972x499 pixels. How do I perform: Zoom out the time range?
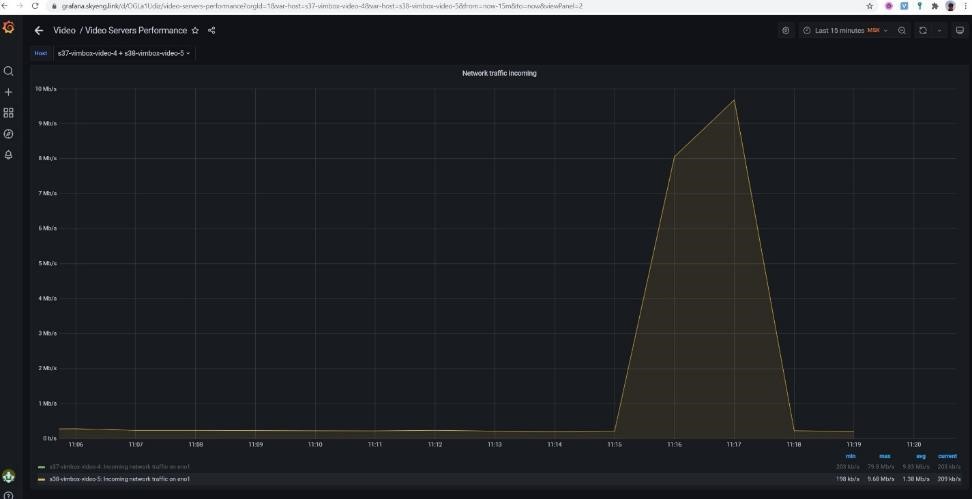click(902, 30)
